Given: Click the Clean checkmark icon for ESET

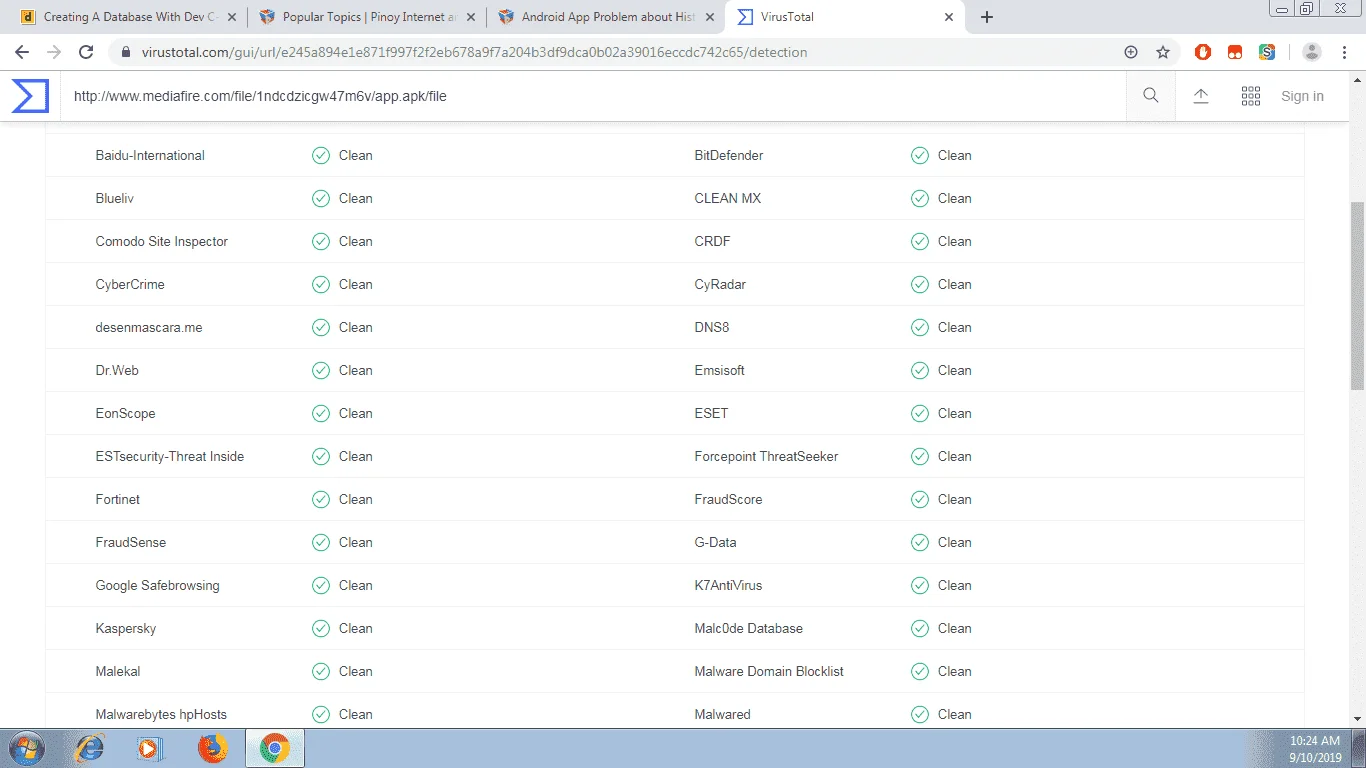Looking at the screenshot, I should pos(919,414).
